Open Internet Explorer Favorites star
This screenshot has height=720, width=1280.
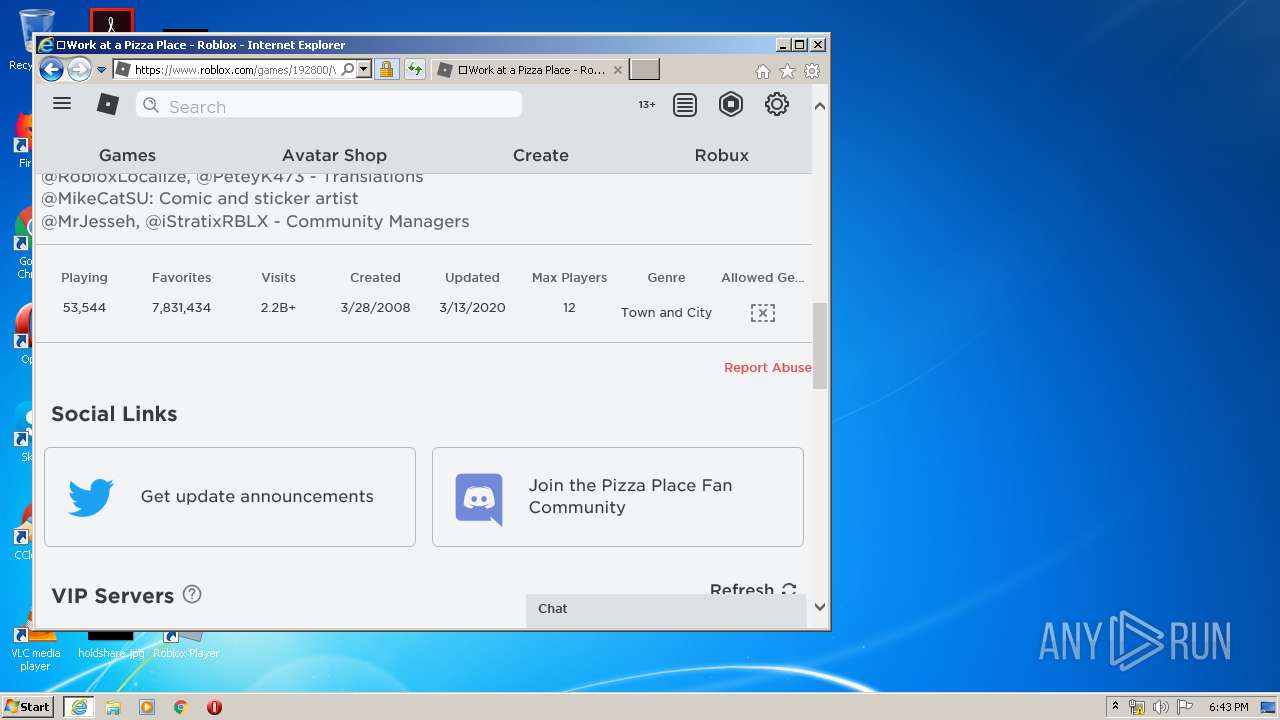(787, 71)
